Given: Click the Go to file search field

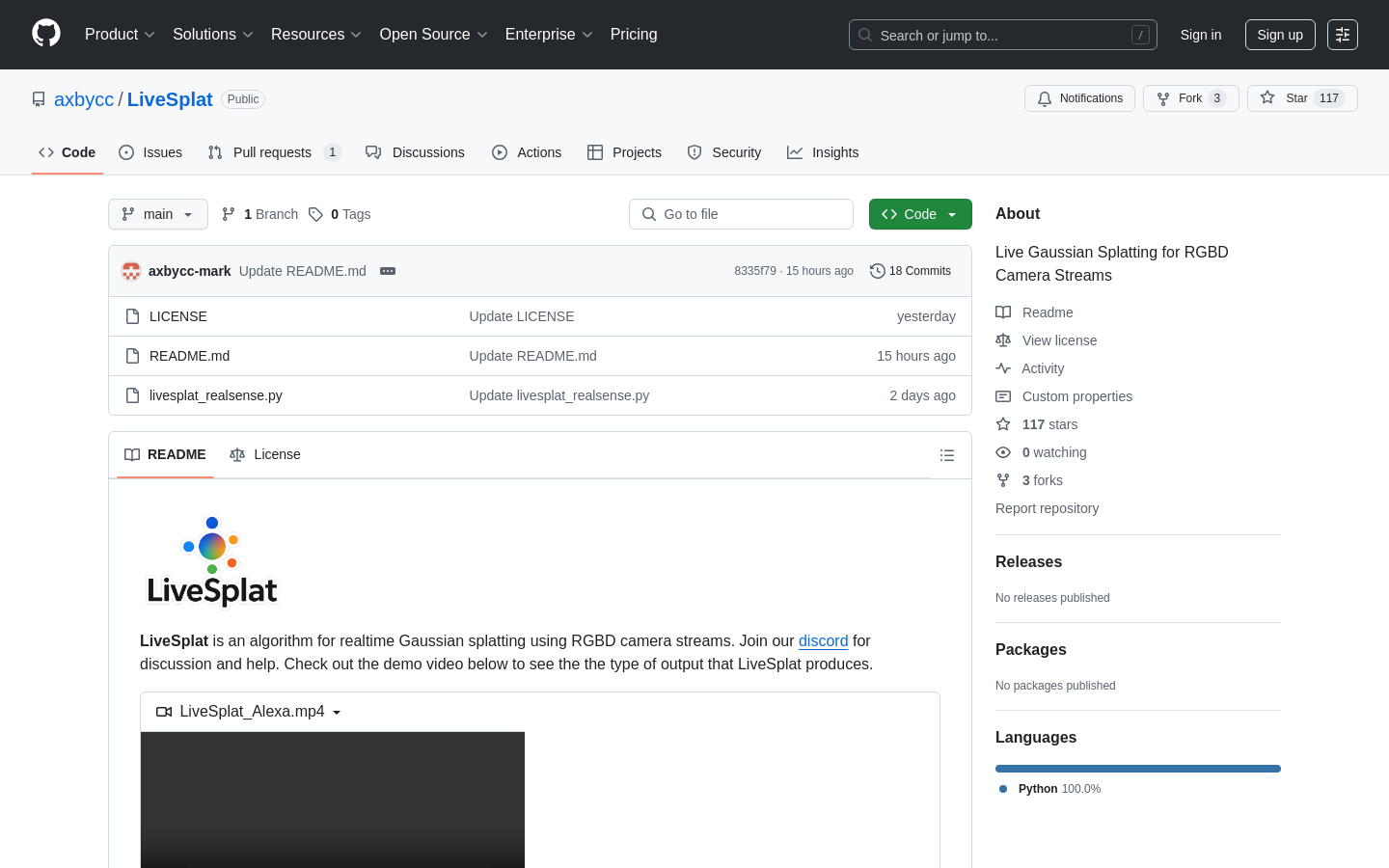Looking at the screenshot, I should coord(741,214).
